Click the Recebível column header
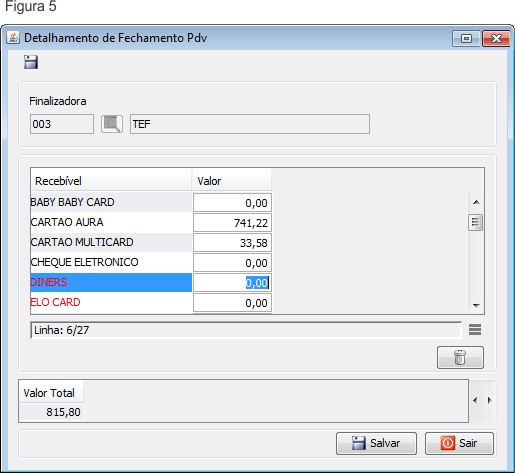This screenshot has width=515, height=473. pos(111,181)
